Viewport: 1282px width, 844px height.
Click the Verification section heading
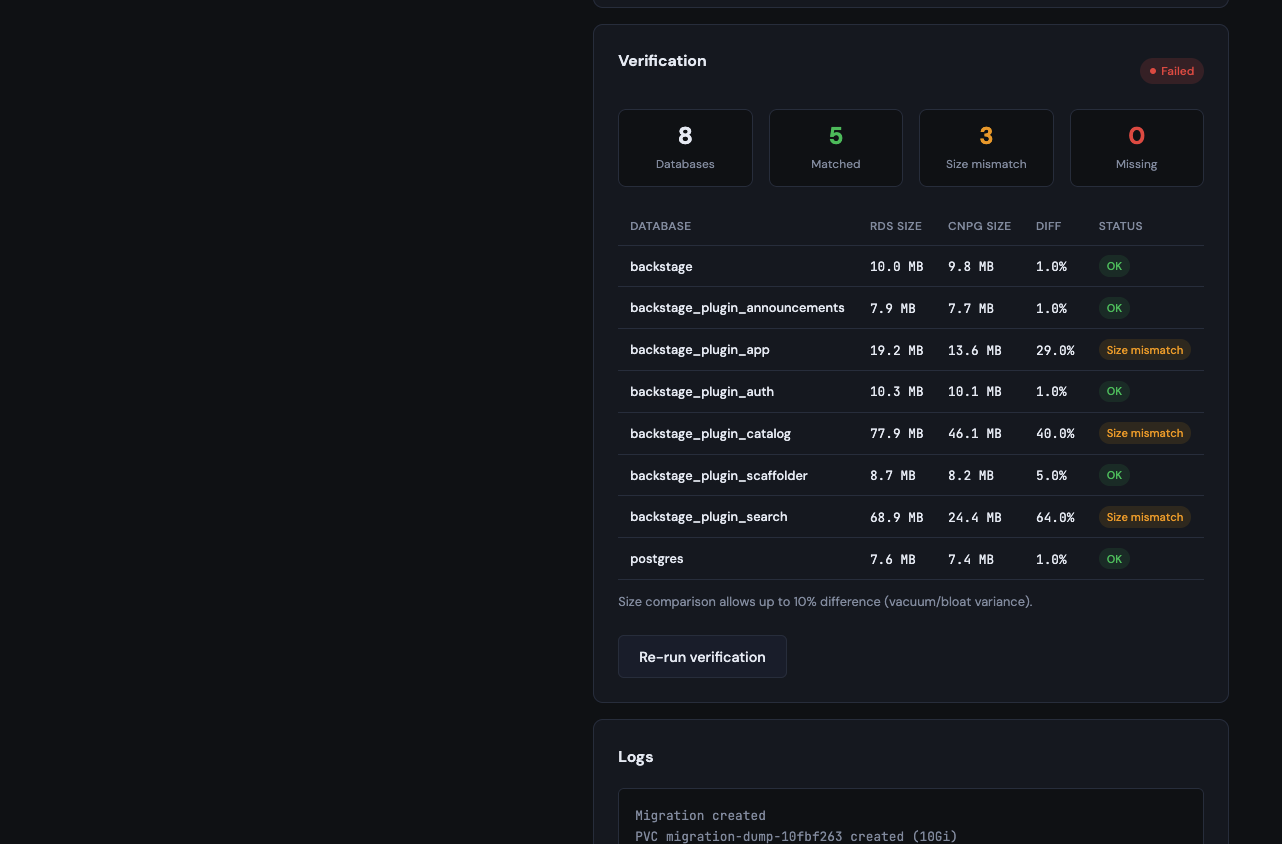pyautogui.click(x=662, y=61)
